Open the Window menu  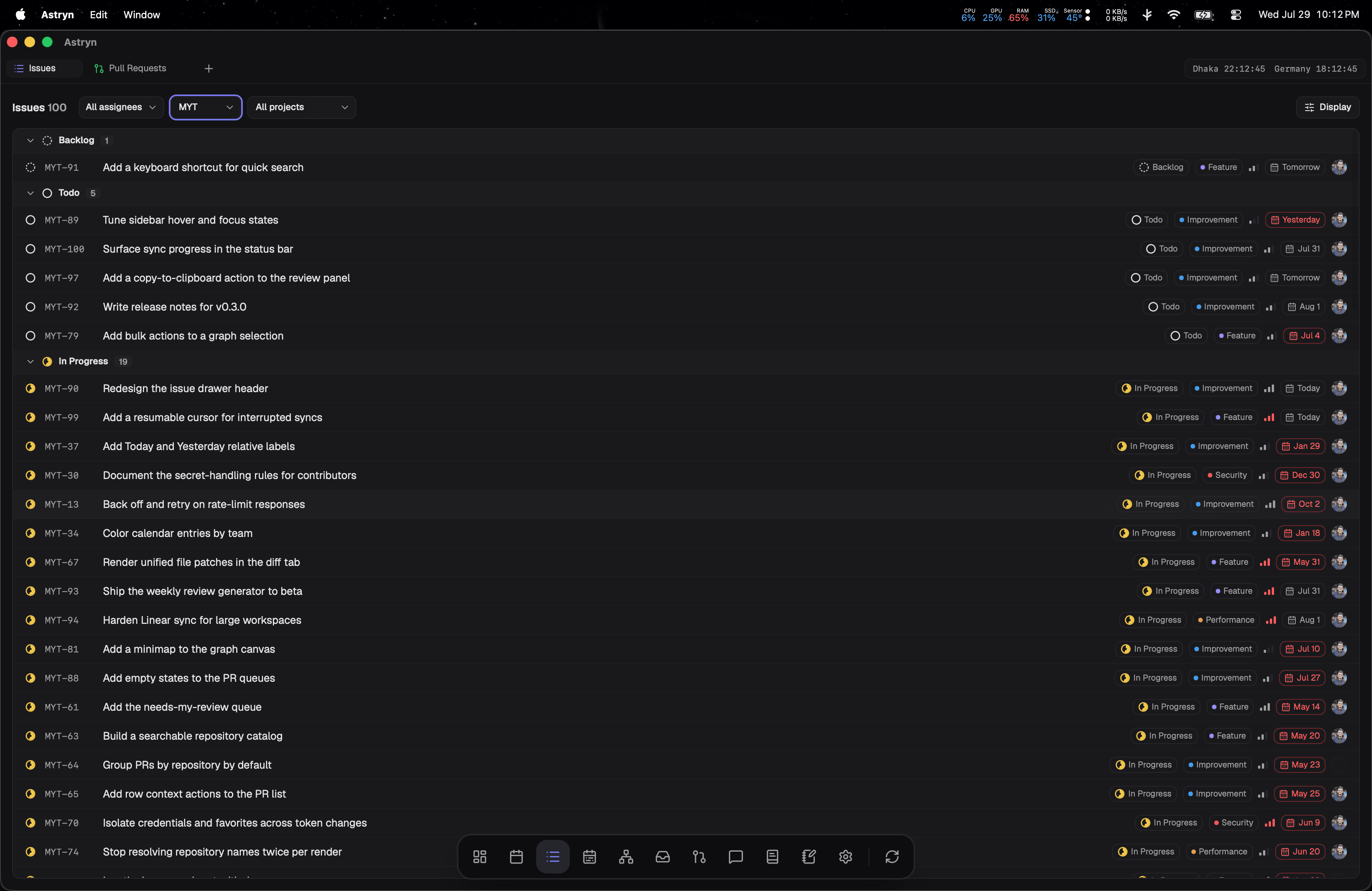tap(142, 15)
